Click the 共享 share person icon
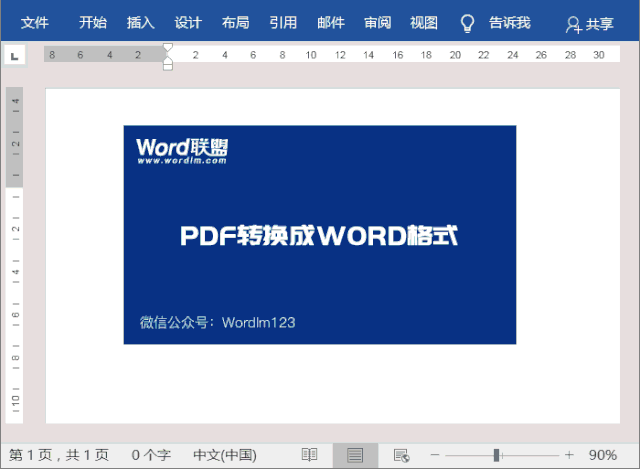 coord(573,25)
